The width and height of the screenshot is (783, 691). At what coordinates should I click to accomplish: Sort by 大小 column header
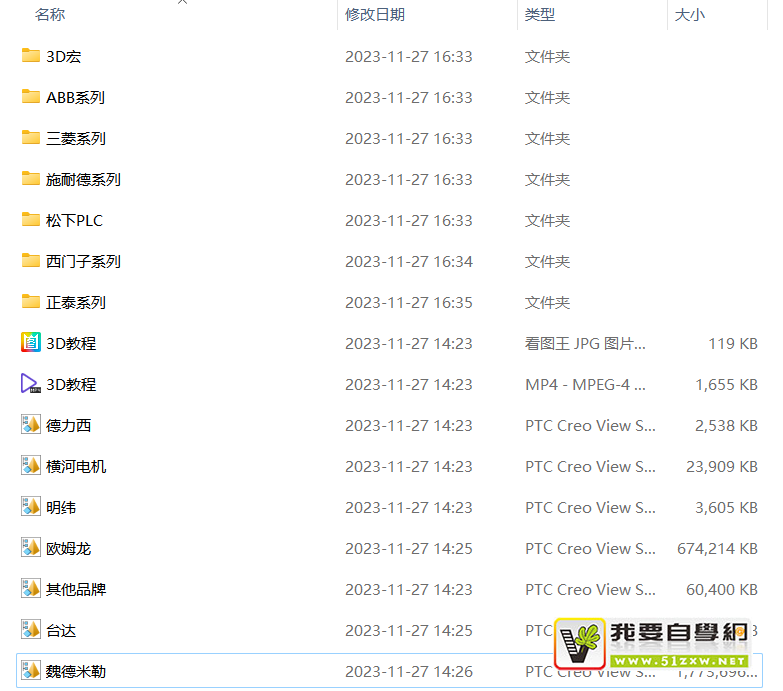click(x=690, y=15)
